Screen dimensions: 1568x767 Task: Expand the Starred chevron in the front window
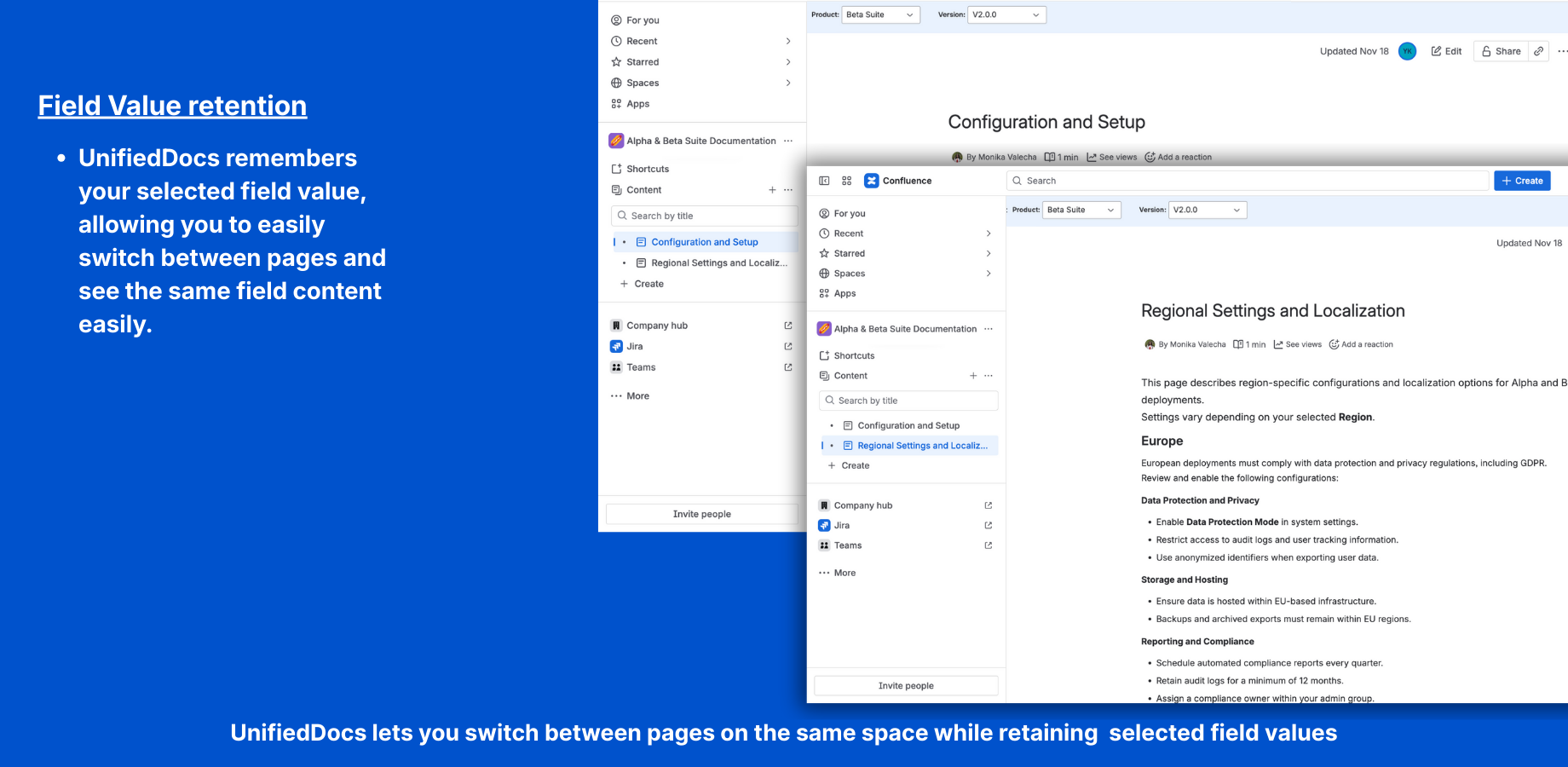[x=989, y=253]
